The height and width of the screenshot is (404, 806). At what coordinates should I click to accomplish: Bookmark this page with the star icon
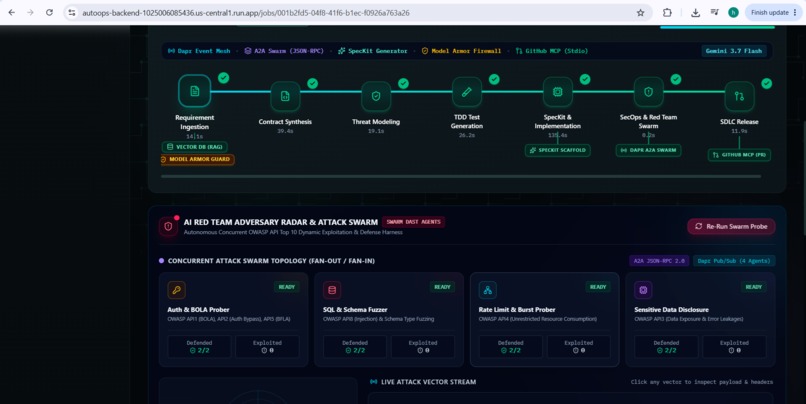coord(640,12)
